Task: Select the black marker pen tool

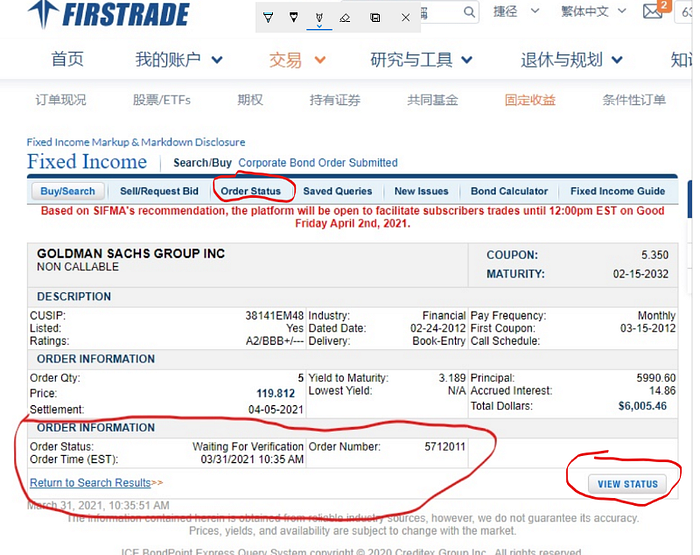Action: 293,18
